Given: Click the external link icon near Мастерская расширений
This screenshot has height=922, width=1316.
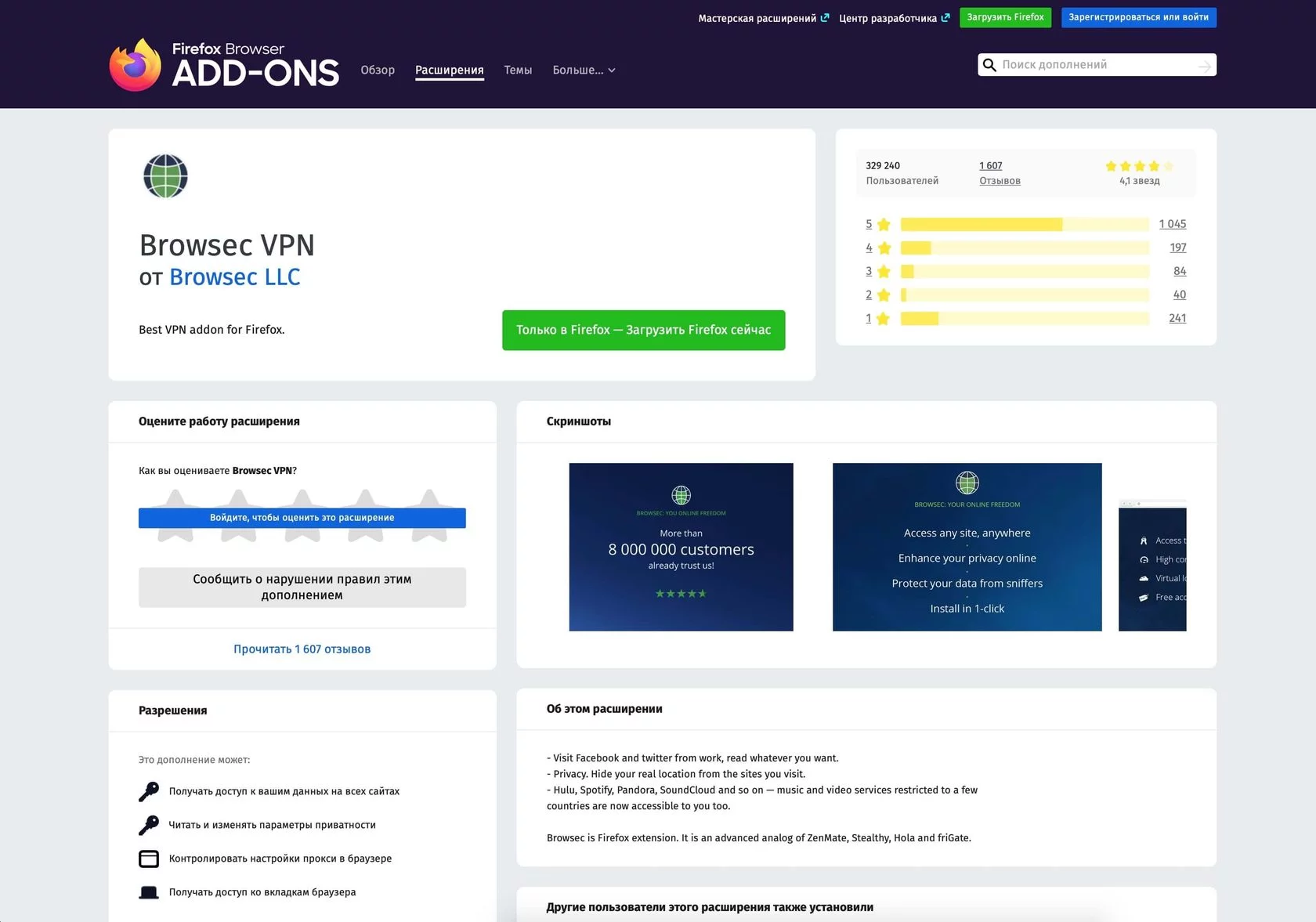Looking at the screenshot, I should click(x=825, y=17).
